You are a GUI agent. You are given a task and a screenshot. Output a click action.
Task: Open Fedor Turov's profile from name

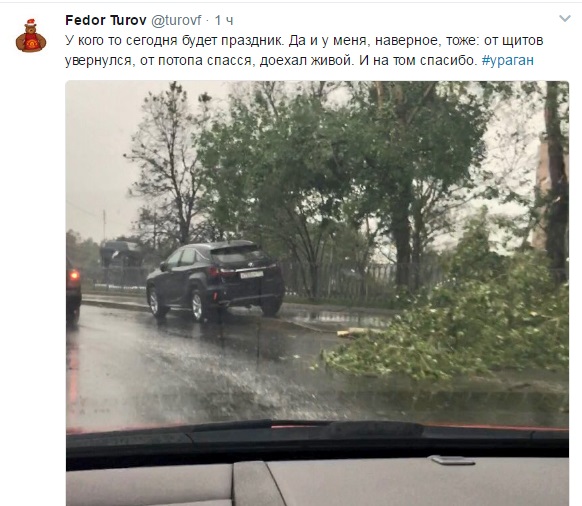click(106, 20)
